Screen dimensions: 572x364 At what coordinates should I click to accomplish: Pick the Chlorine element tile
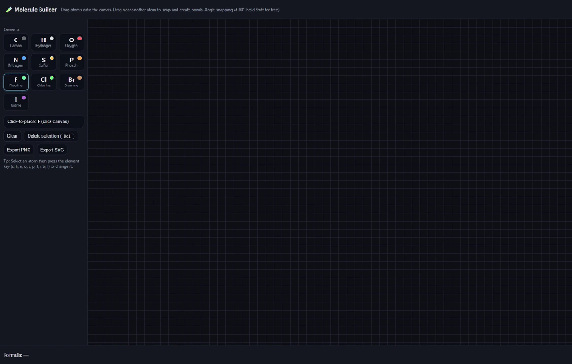(43, 82)
